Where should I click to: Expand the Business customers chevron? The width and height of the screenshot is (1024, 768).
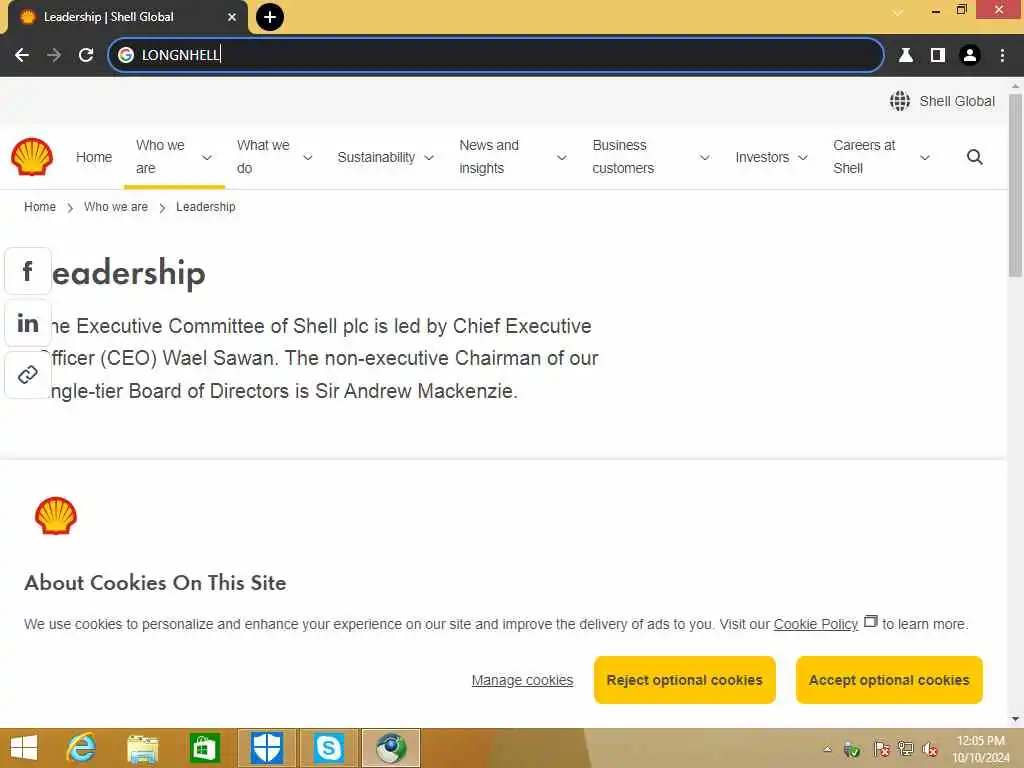coord(704,157)
